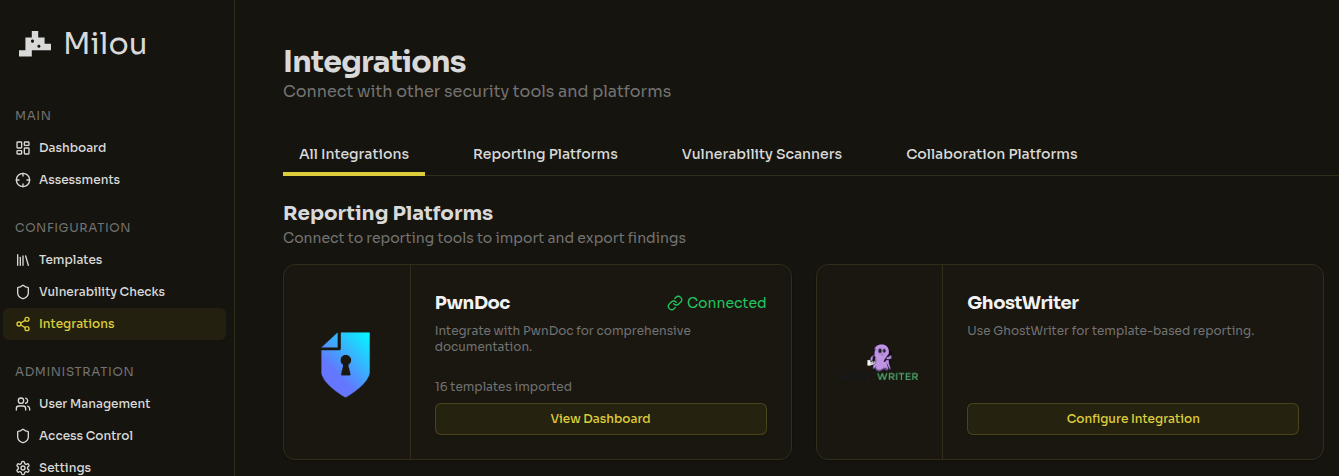Click the Dashboard grid icon in sidebar
Viewport: 1339px width, 476px height.
[23, 148]
